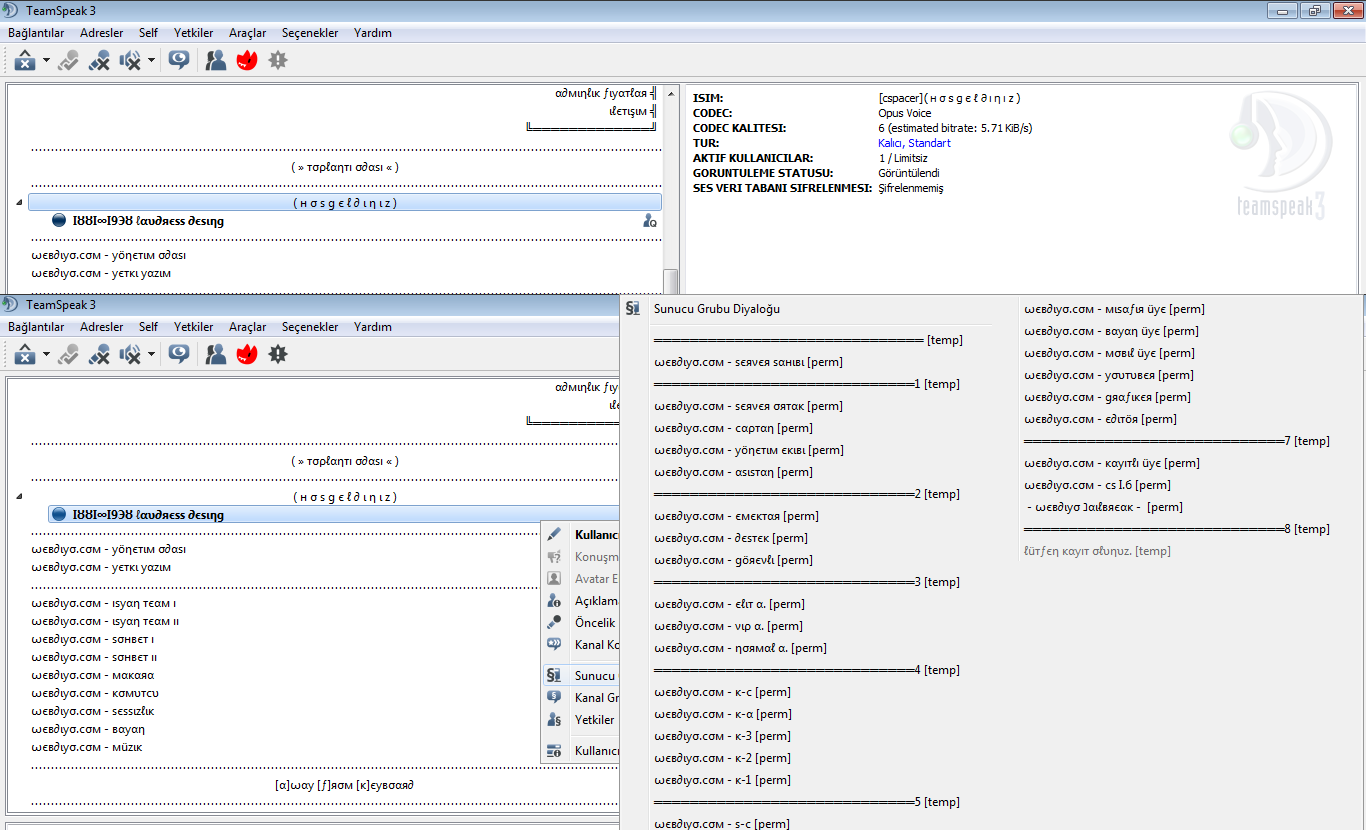Screen dimensions: 1366x830
Task: Click gray gear badge icon in top window toolbar
Action: click(278, 60)
